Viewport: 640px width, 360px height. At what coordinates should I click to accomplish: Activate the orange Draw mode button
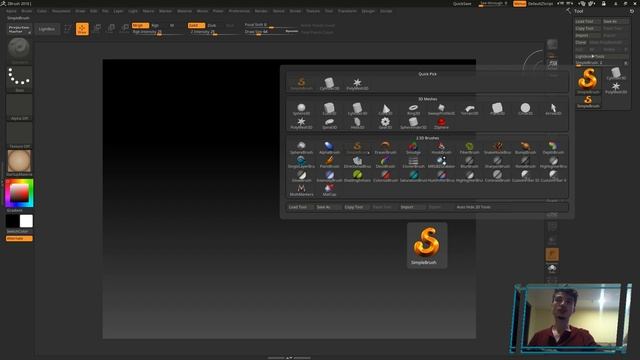click(82, 29)
